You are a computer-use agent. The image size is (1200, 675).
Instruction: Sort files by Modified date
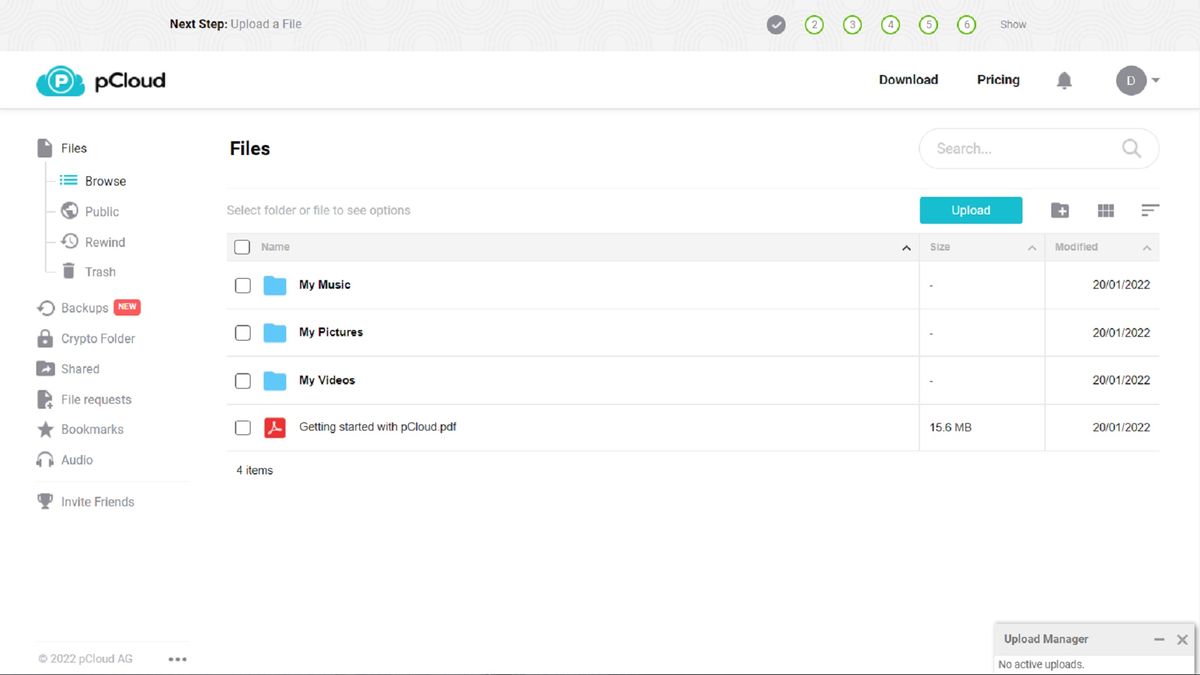[1076, 246]
